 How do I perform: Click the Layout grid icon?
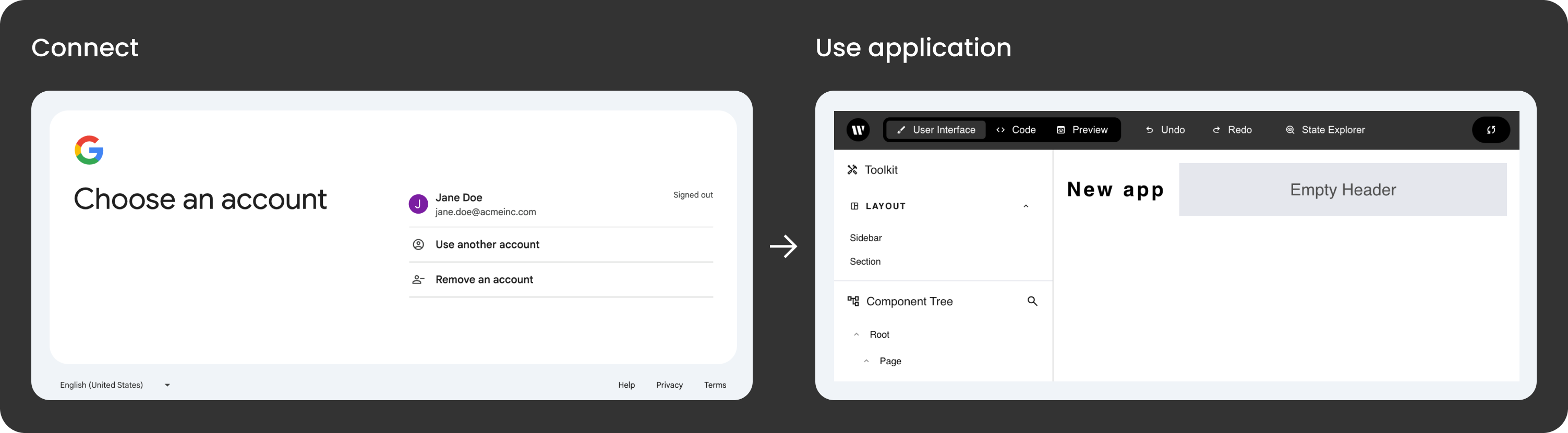tap(854, 206)
